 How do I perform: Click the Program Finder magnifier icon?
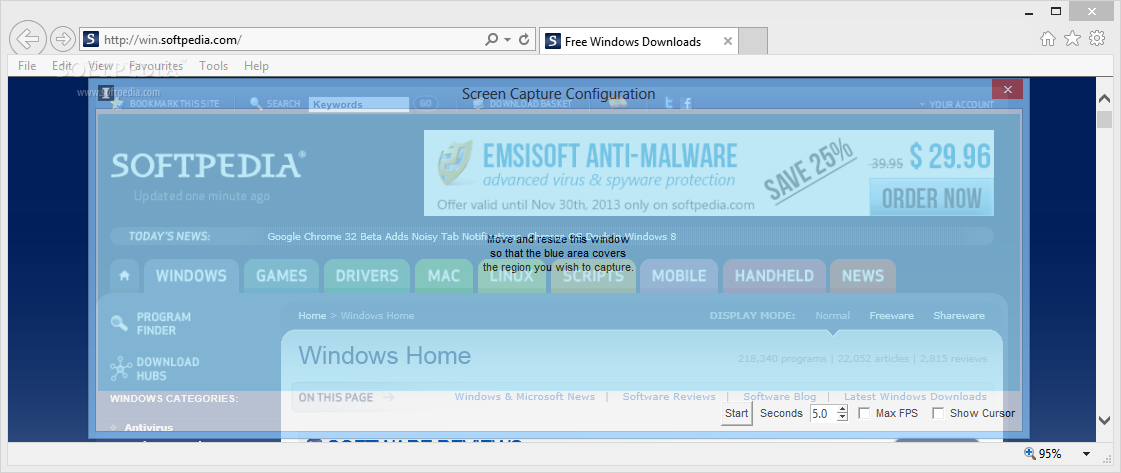click(119, 324)
